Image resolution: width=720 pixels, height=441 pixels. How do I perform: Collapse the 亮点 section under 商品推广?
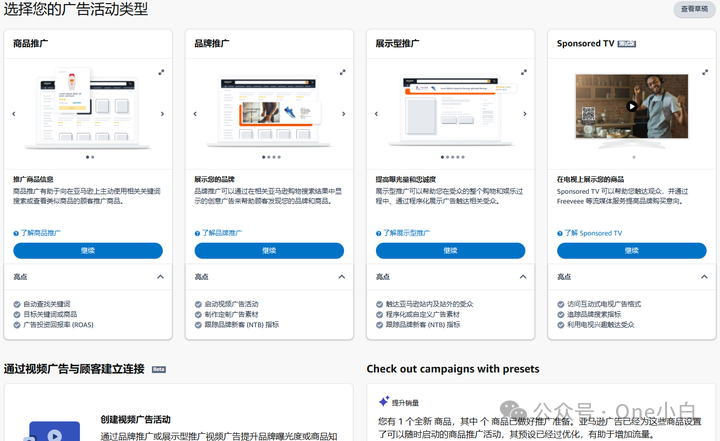pos(160,277)
